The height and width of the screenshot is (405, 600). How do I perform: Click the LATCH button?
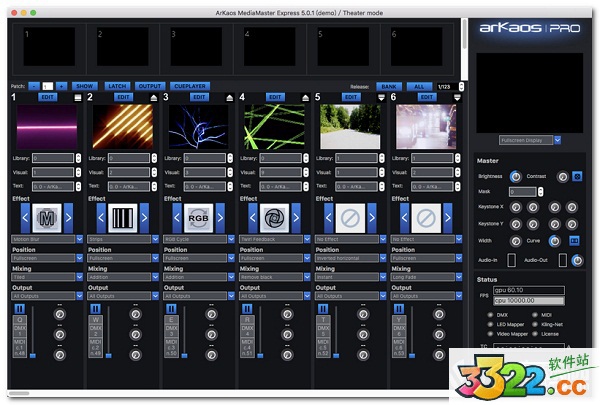[x=117, y=87]
